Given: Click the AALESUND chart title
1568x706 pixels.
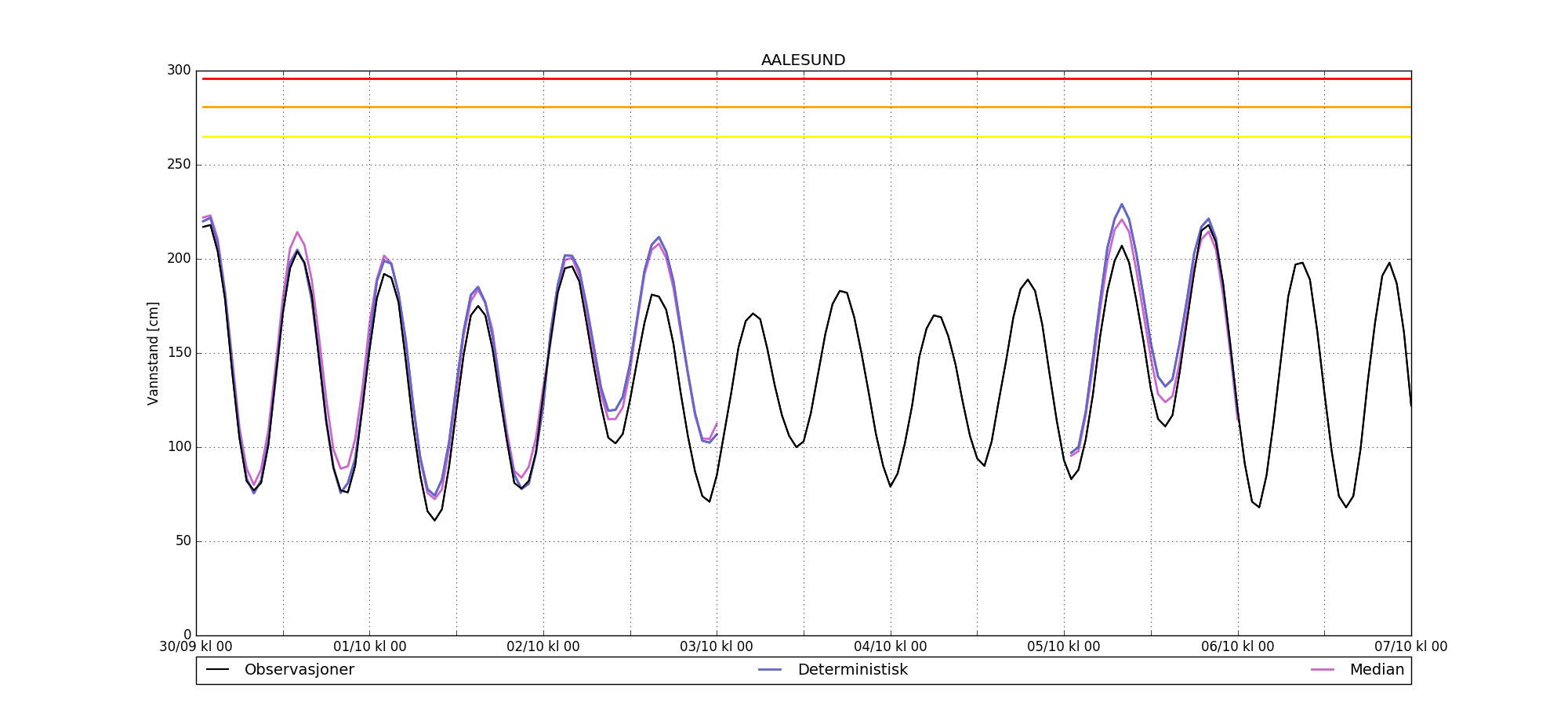Looking at the screenshot, I should [803, 60].
